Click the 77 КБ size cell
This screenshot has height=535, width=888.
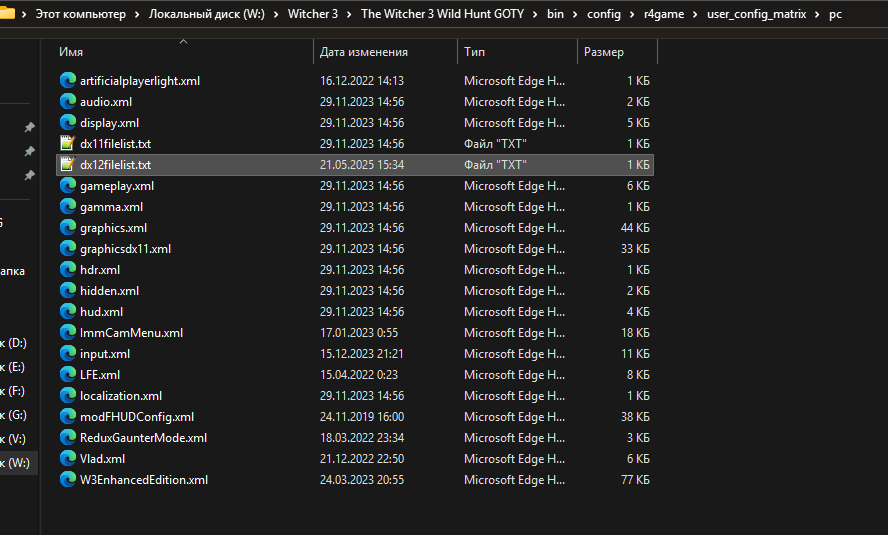coord(635,480)
